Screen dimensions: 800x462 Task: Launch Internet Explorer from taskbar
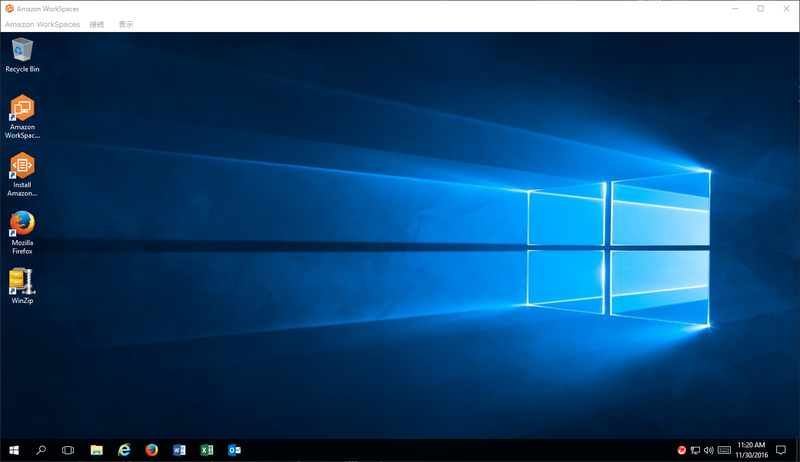click(124, 450)
